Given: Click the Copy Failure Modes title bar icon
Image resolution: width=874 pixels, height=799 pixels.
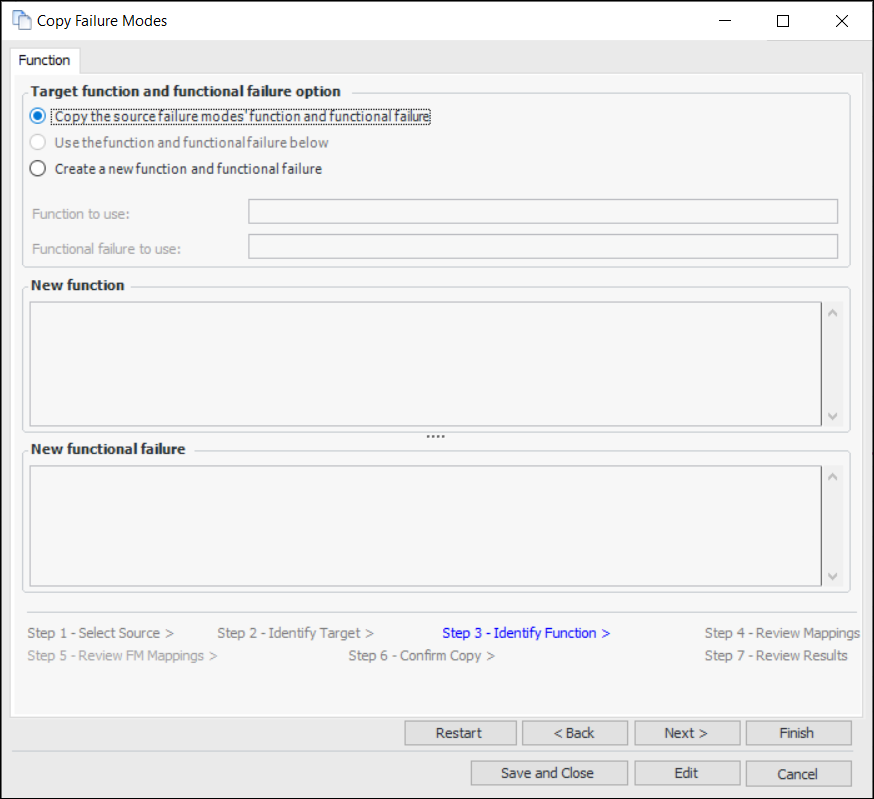Looking at the screenshot, I should [22, 21].
